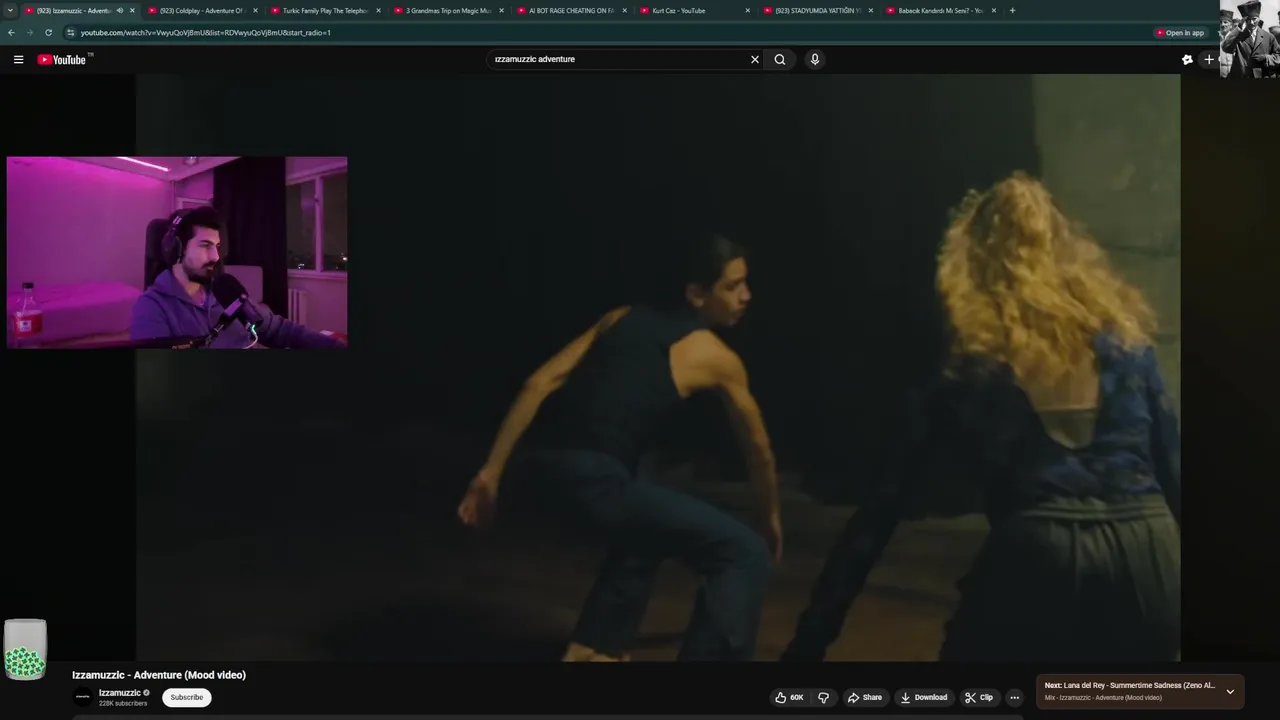
Task: Click the Download button
Action: pyautogui.click(x=923, y=697)
